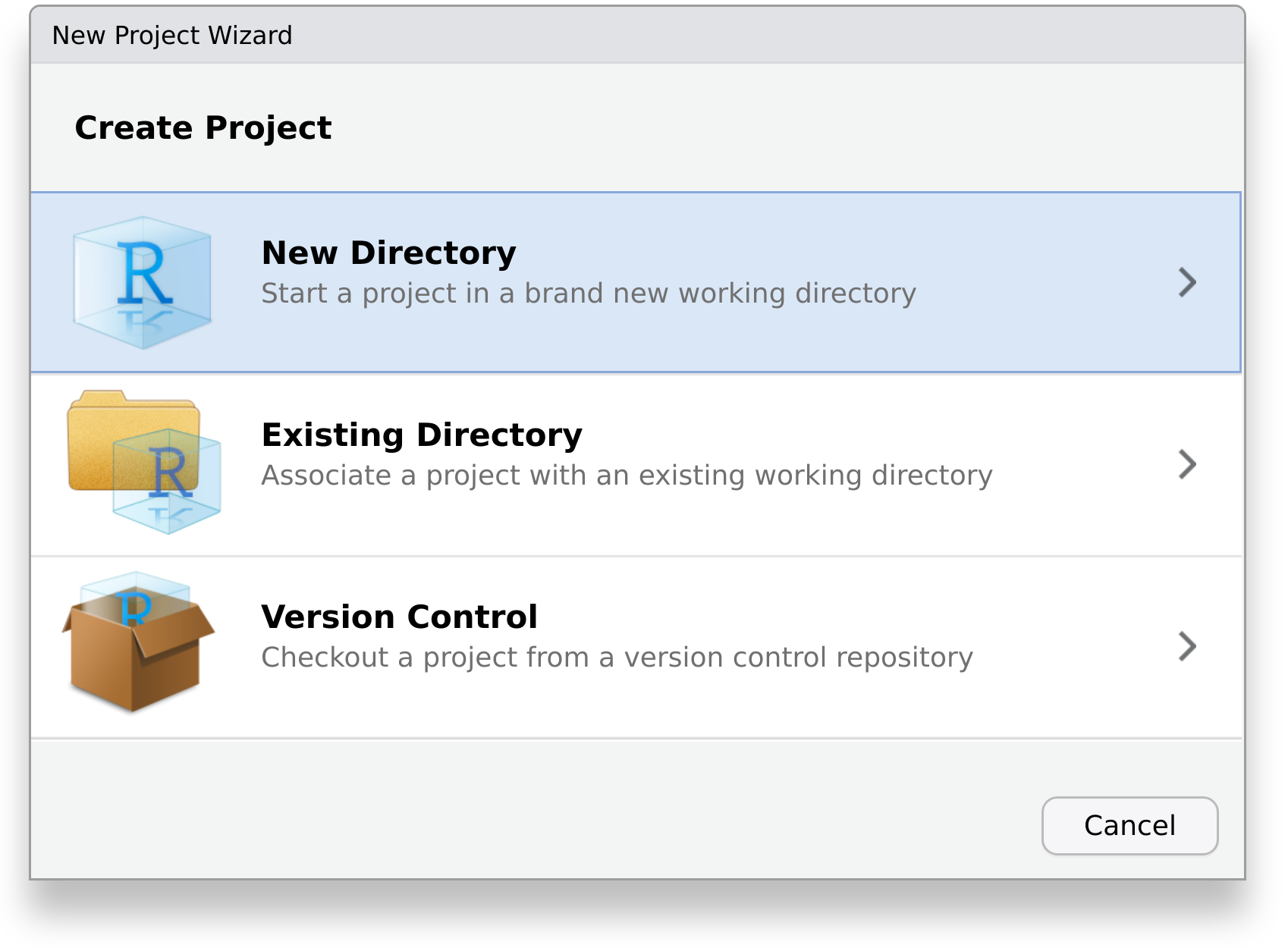Click 'Start a project in a brand new working directory'
This screenshot has height=948, width=1288.
click(x=589, y=294)
